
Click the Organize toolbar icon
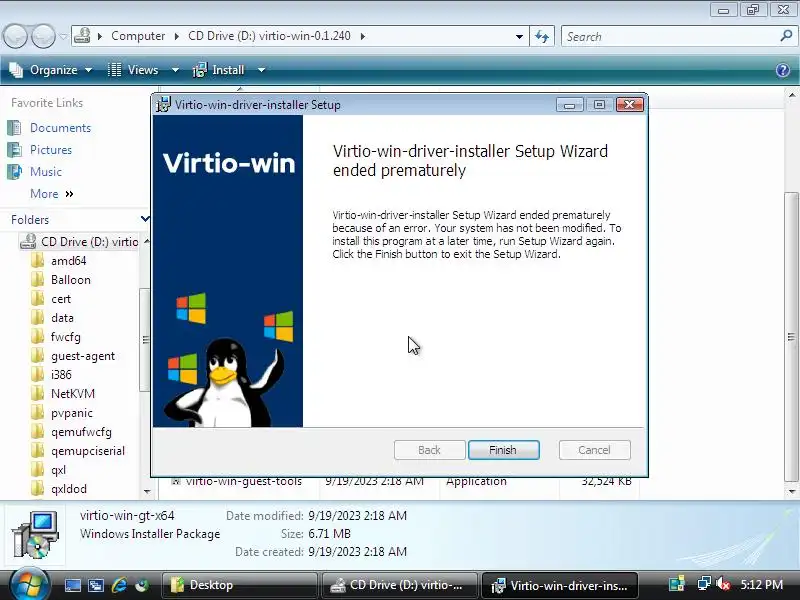pos(16,70)
